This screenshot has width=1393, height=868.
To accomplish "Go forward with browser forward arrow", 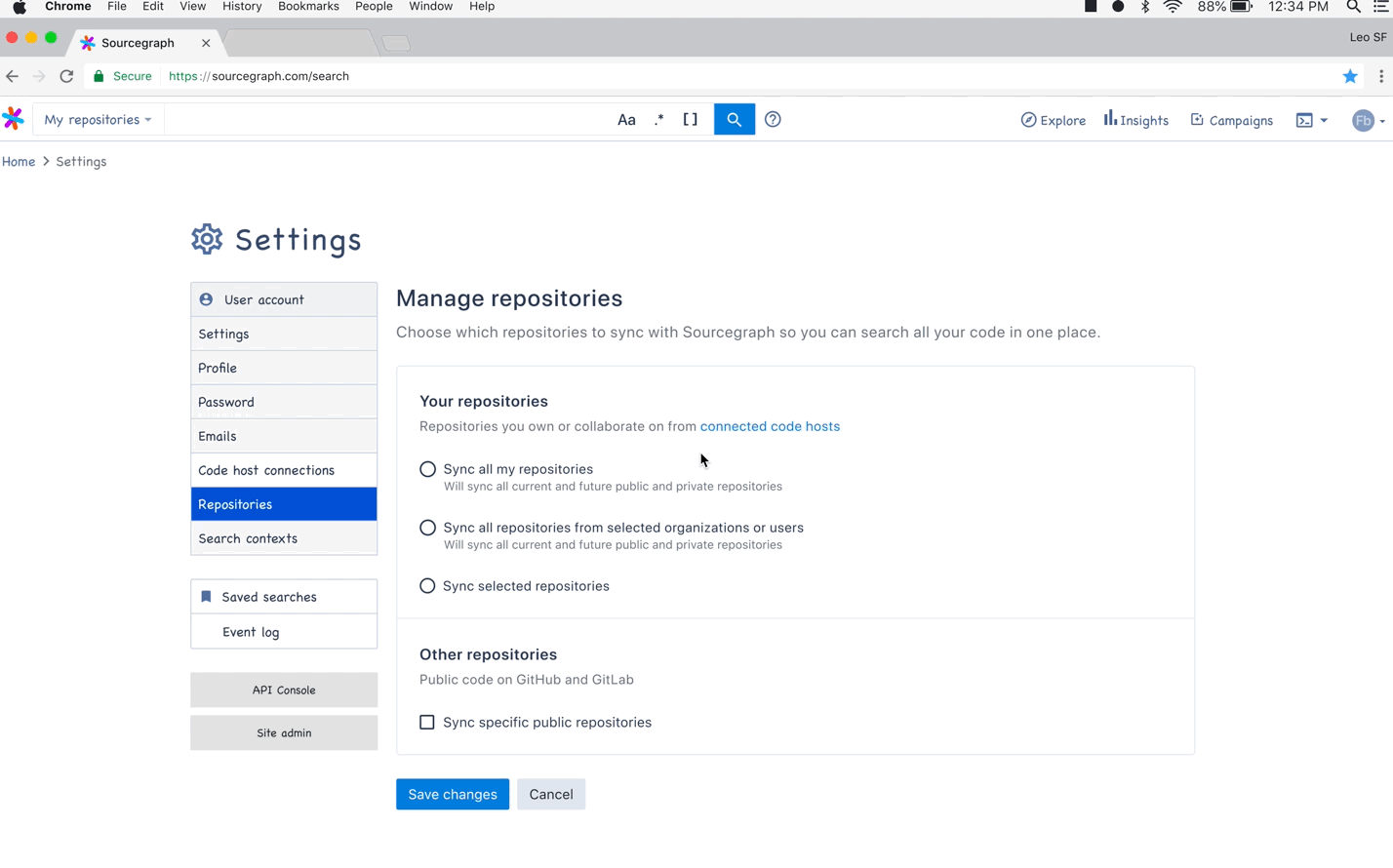I will 39,76.
